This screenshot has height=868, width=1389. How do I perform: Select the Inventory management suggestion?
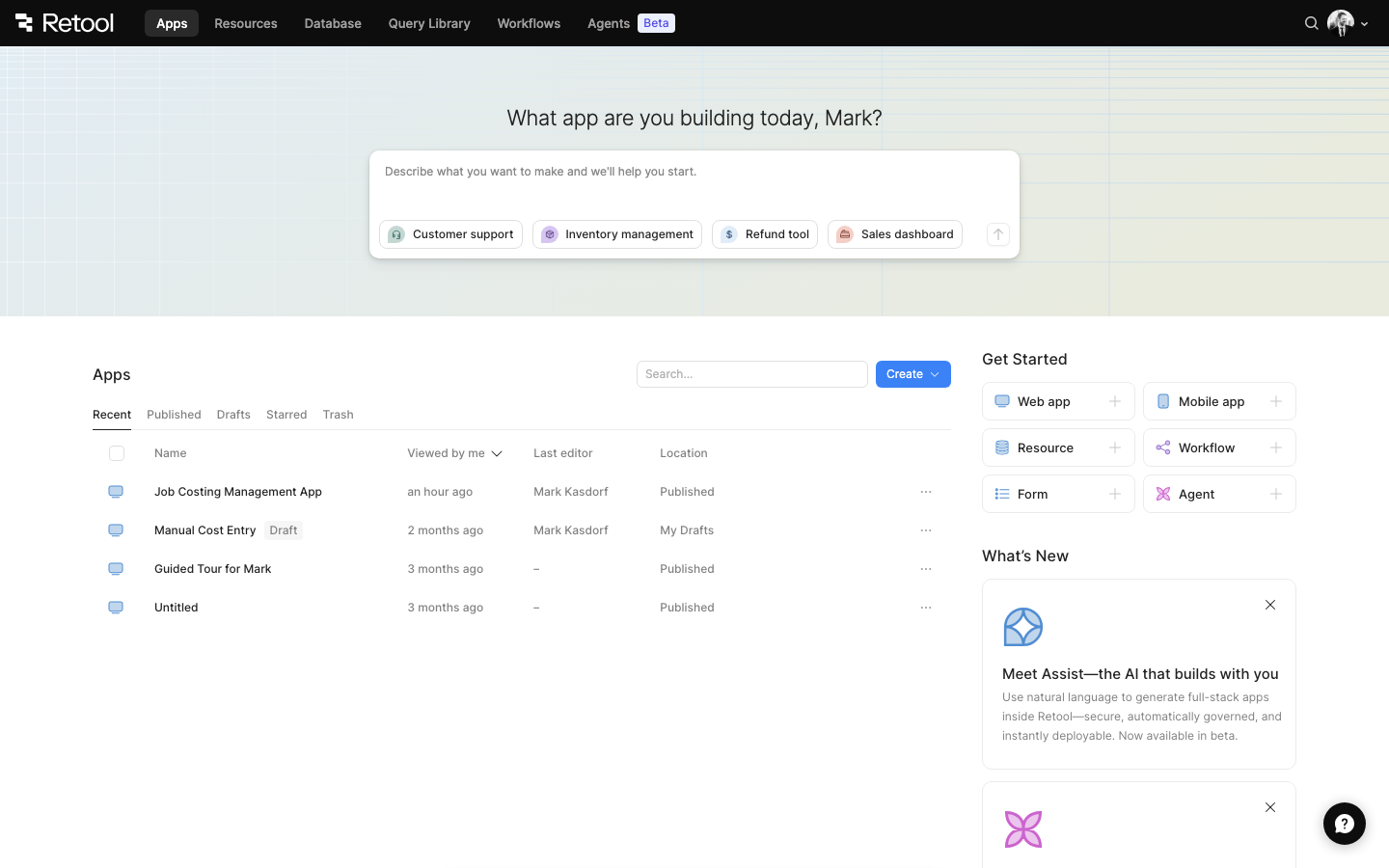pyautogui.click(x=617, y=234)
